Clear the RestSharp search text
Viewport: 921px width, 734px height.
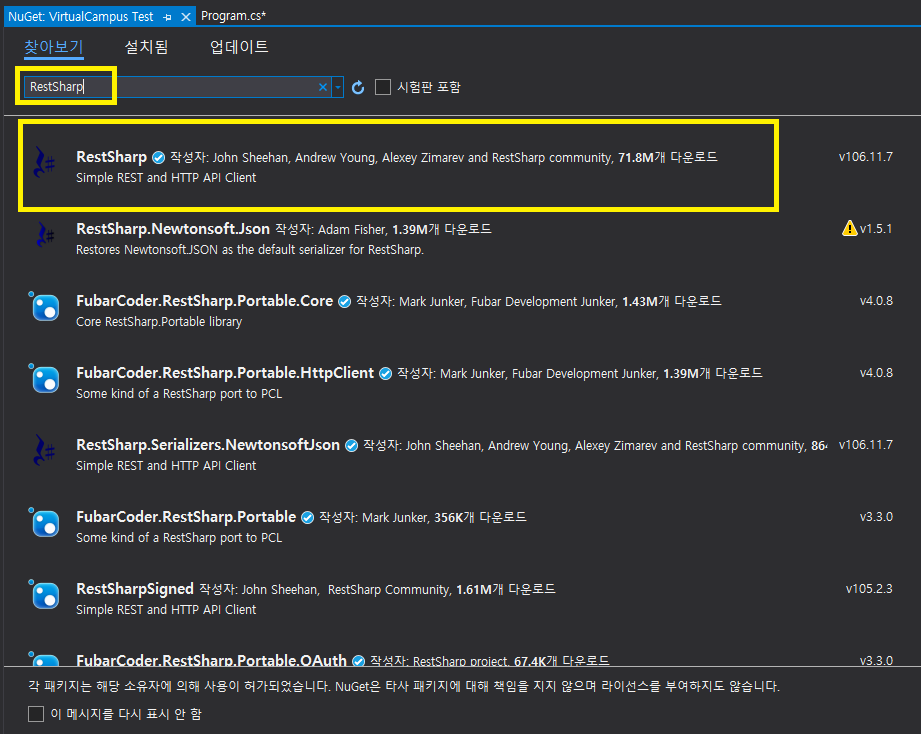coord(322,87)
